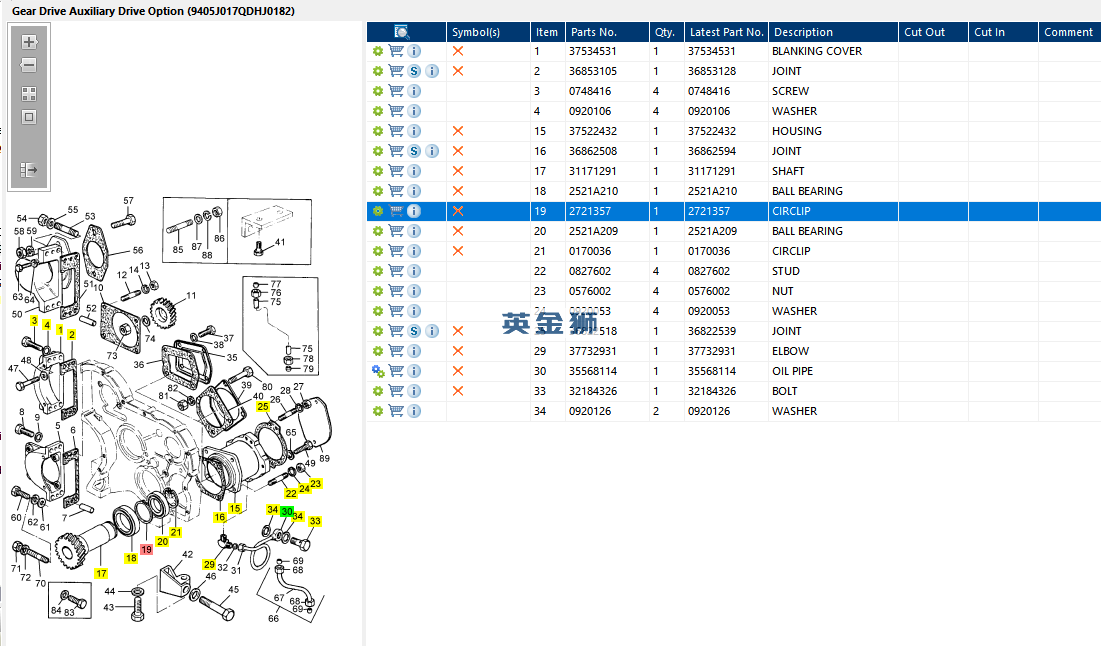Click the four-squares grid view icon
Viewport: 1101px width, 646px height.
point(29,94)
